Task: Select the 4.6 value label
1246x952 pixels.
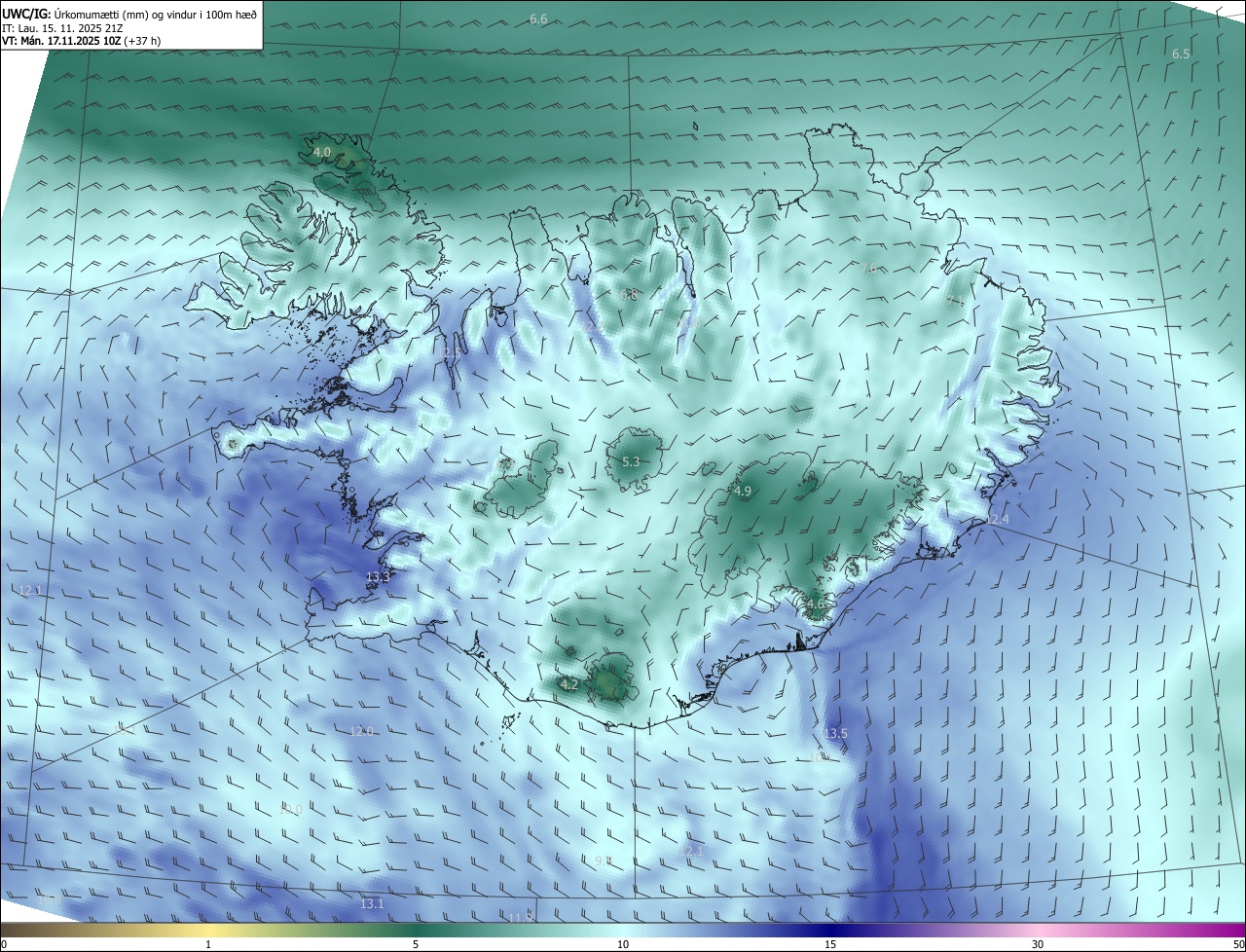Action: (x=815, y=604)
